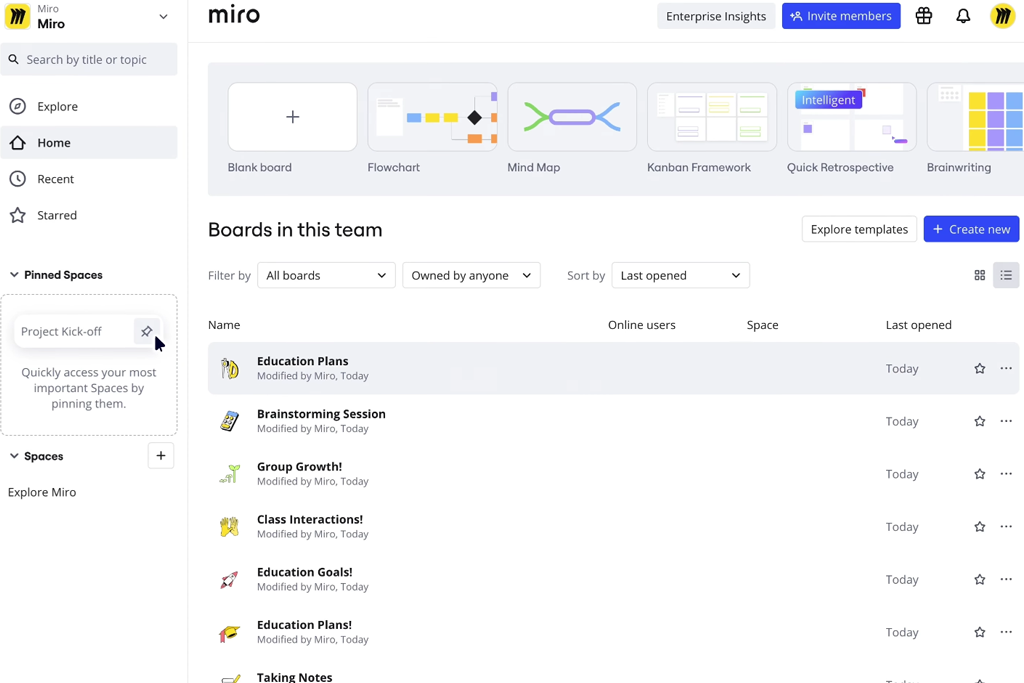Collapse the Spaces section
Screen dimensions: 1024x683
14,456
